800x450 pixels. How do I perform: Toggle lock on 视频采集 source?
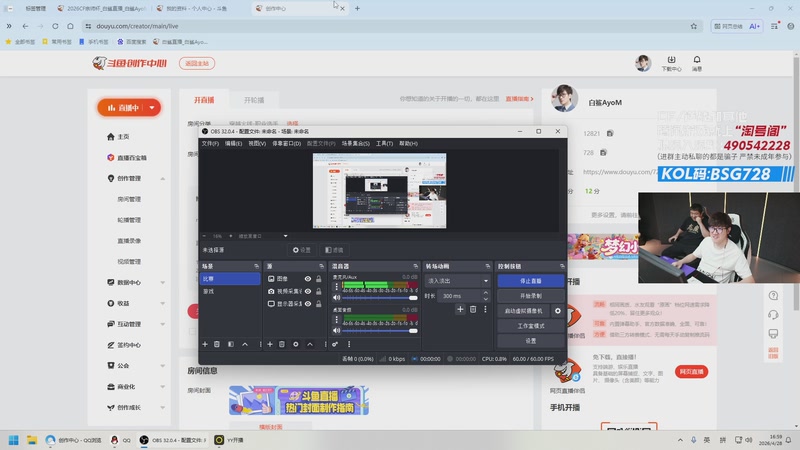coord(319,291)
